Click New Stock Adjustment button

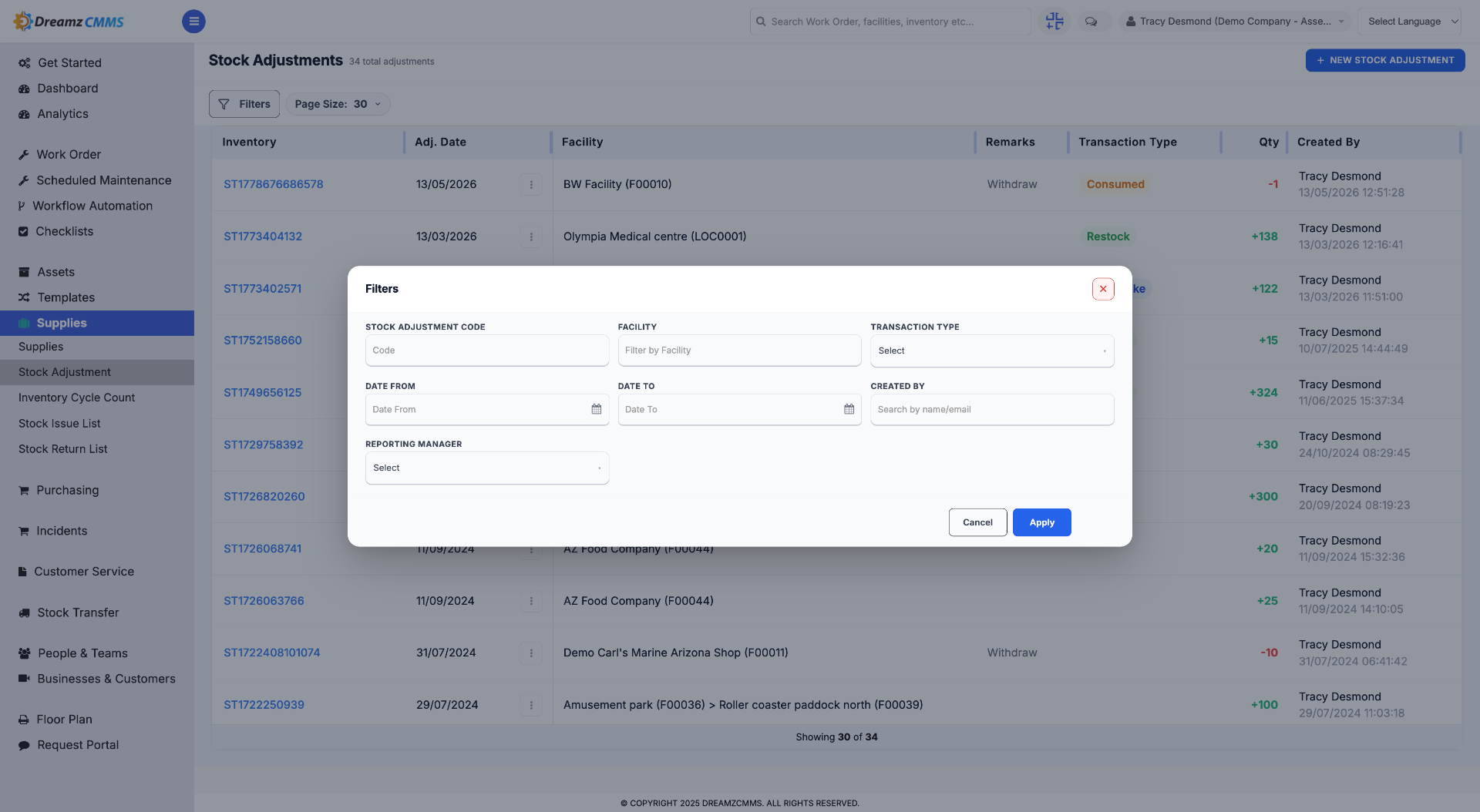pos(1385,60)
